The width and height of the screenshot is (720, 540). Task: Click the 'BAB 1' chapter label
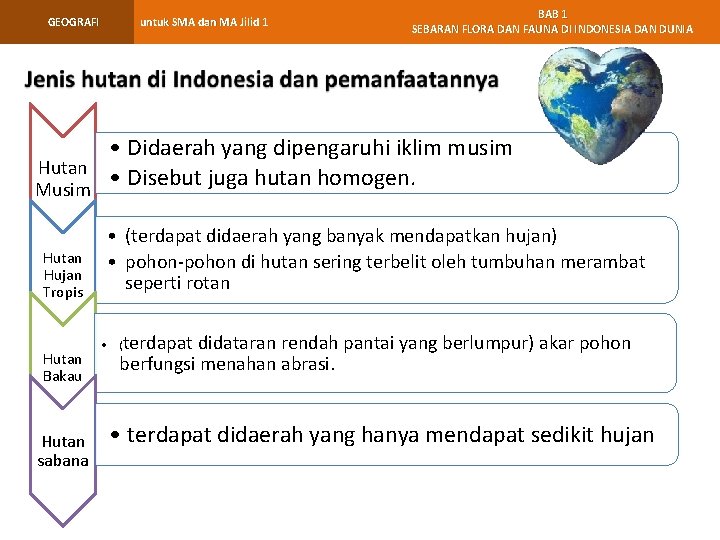[552, 14]
